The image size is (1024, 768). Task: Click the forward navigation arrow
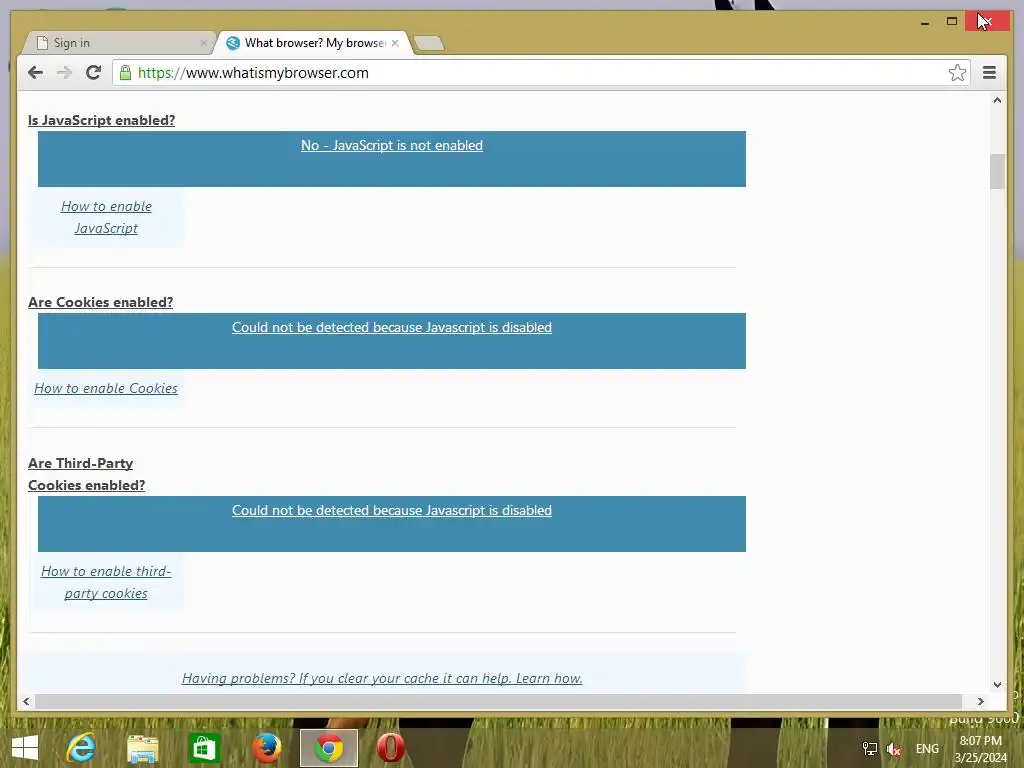point(64,72)
